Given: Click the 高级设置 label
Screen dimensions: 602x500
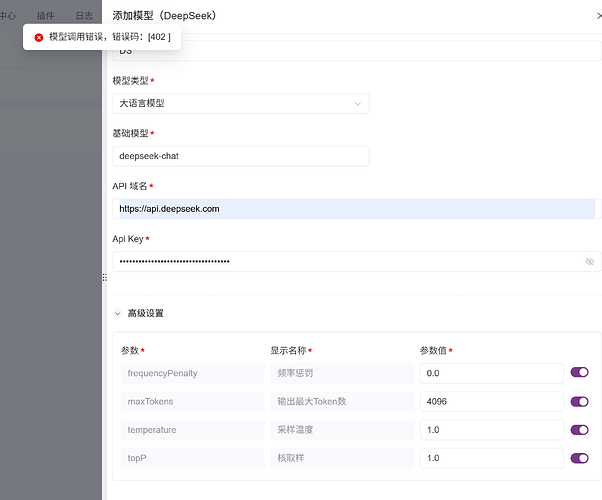Looking at the screenshot, I should 146,313.
